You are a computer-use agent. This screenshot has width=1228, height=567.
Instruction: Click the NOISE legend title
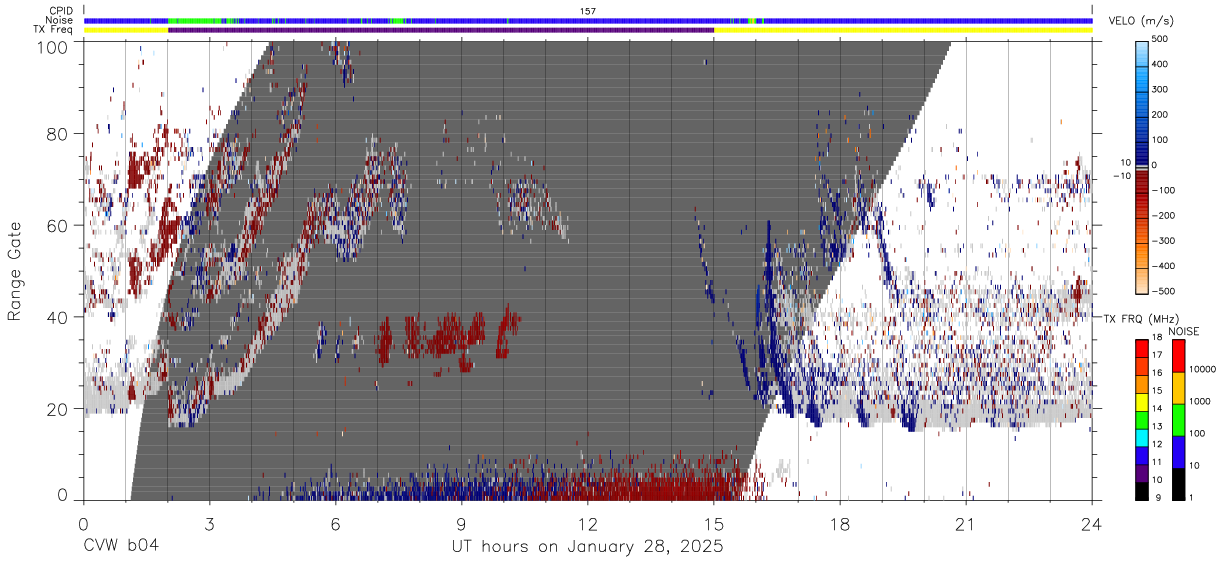[x=1183, y=331]
